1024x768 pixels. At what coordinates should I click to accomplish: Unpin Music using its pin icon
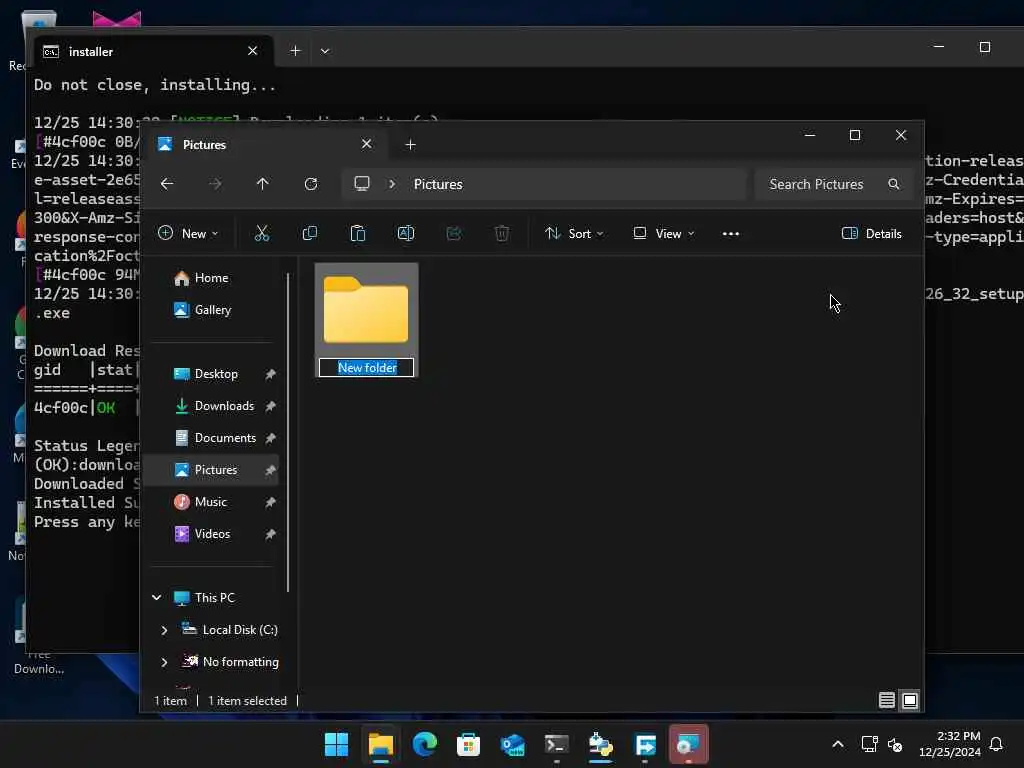click(x=270, y=502)
